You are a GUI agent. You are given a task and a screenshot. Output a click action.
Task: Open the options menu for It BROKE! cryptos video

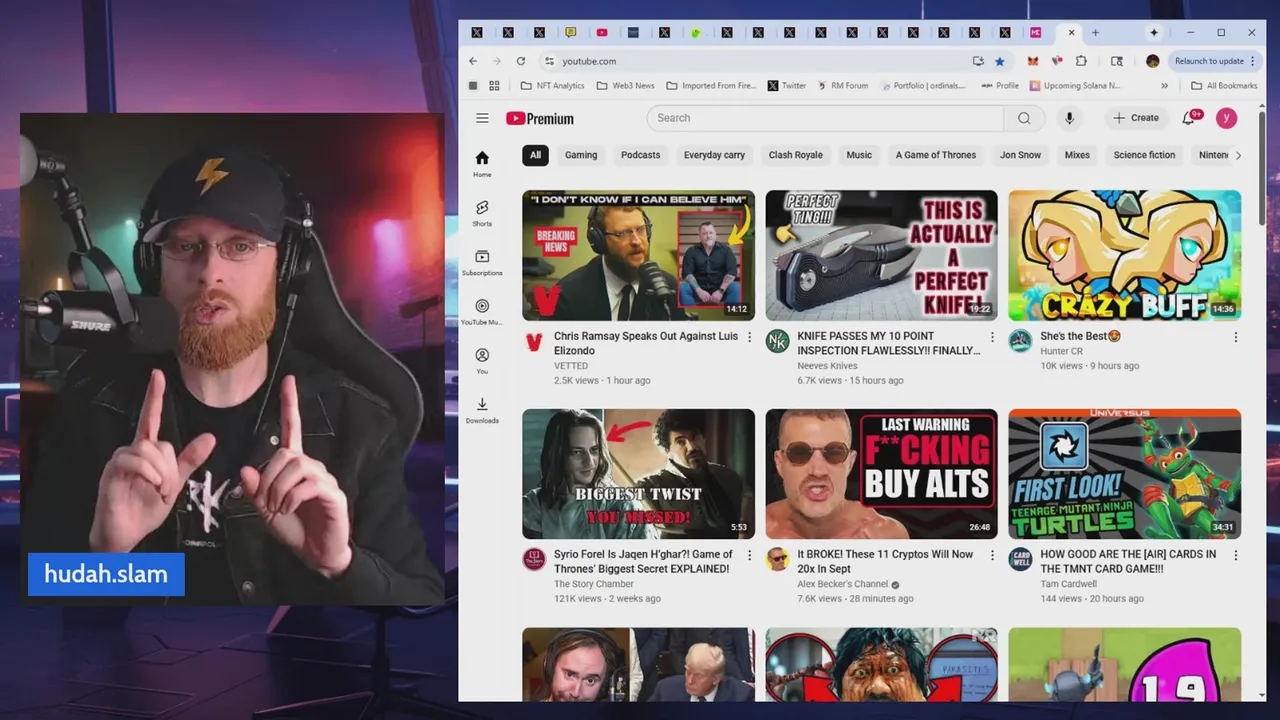coord(992,555)
